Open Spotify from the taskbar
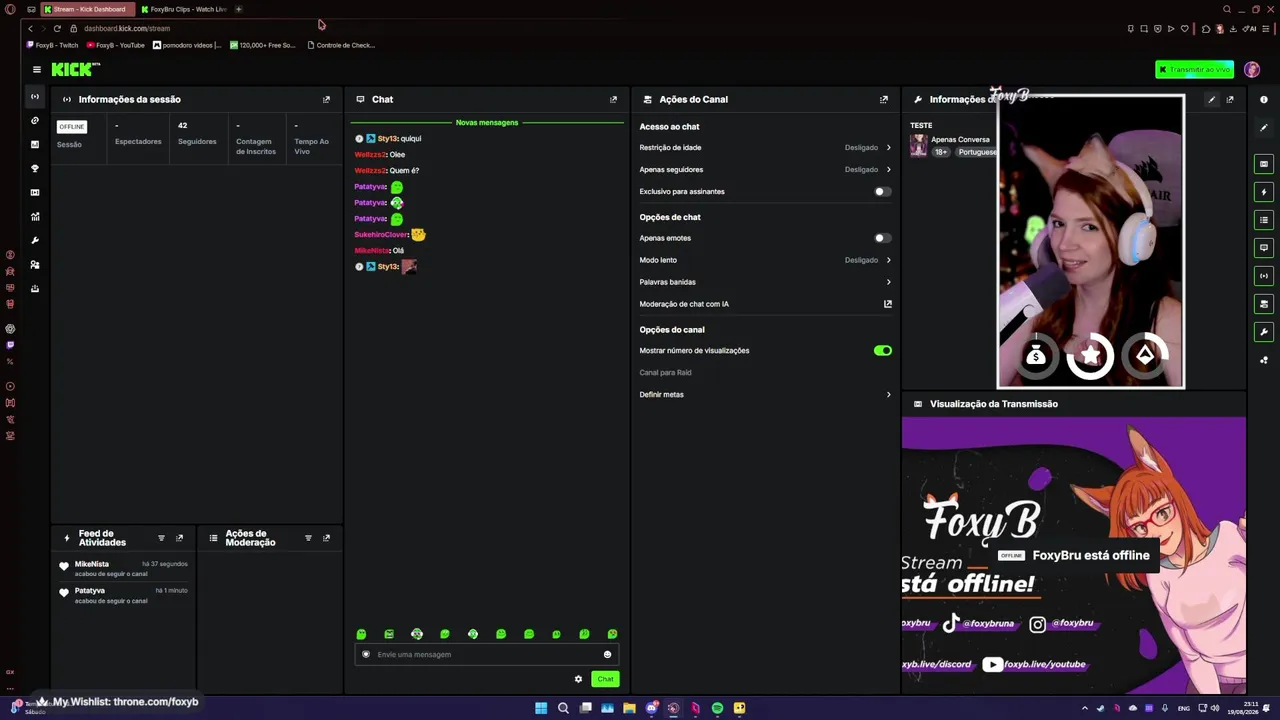Viewport: 1280px width, 720px height. [x=717, y=708]
